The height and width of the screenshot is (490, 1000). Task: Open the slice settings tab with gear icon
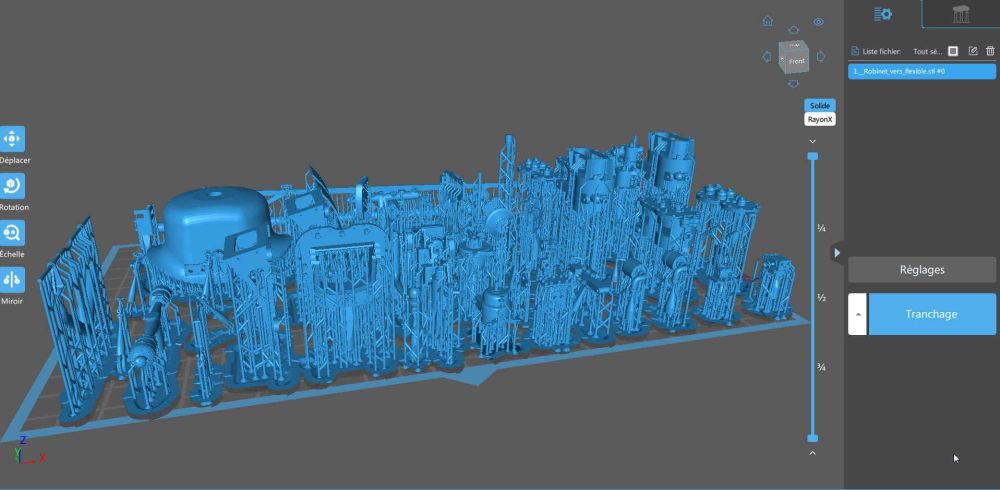click(x=883, y=14)
